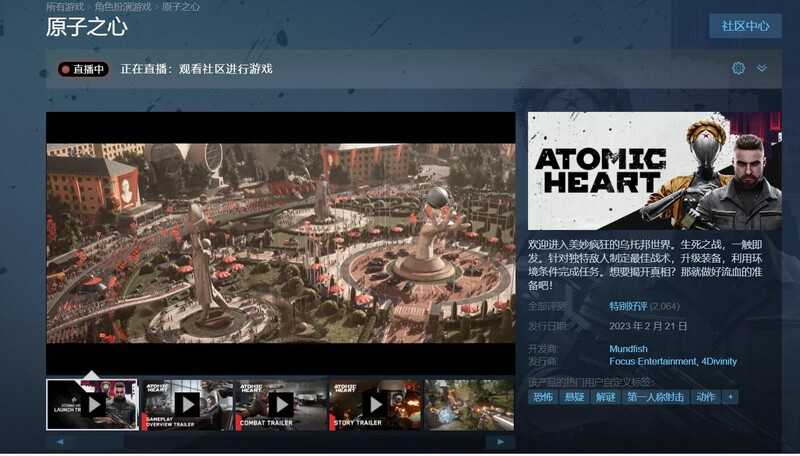Open publisher 4Divinity link
Screen dimensions: 800x456
(719, 361)
